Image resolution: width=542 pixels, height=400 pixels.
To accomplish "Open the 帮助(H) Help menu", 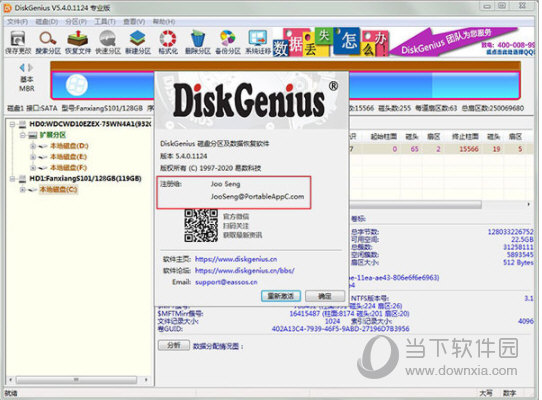I will click(164, 21).
